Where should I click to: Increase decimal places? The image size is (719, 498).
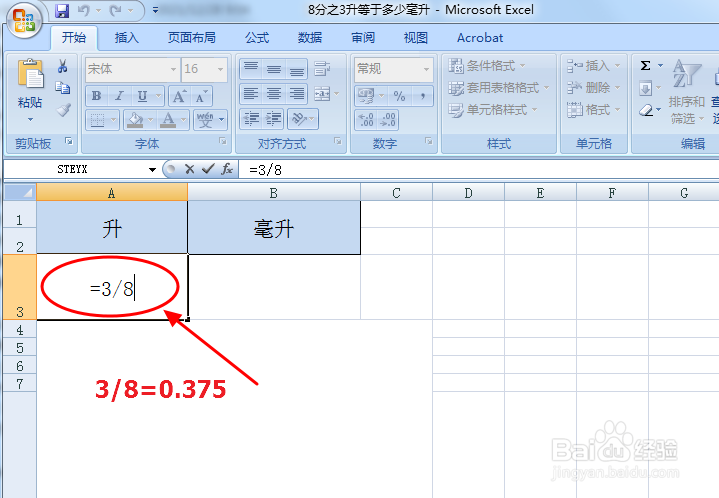(366, 120)
